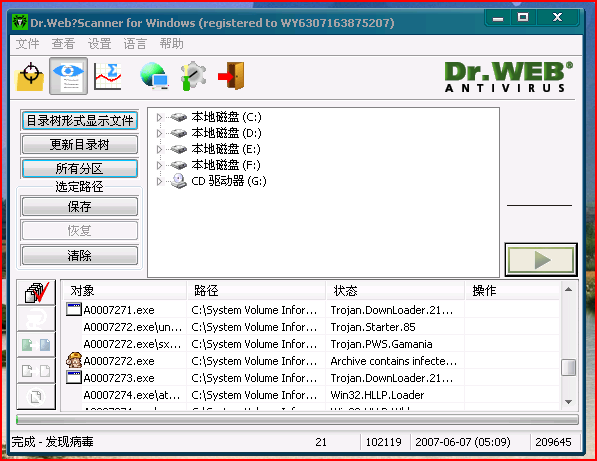The image size is (597, 461).
Task: Click the CD drive G: disc icon
Action: tap(179, 181)
